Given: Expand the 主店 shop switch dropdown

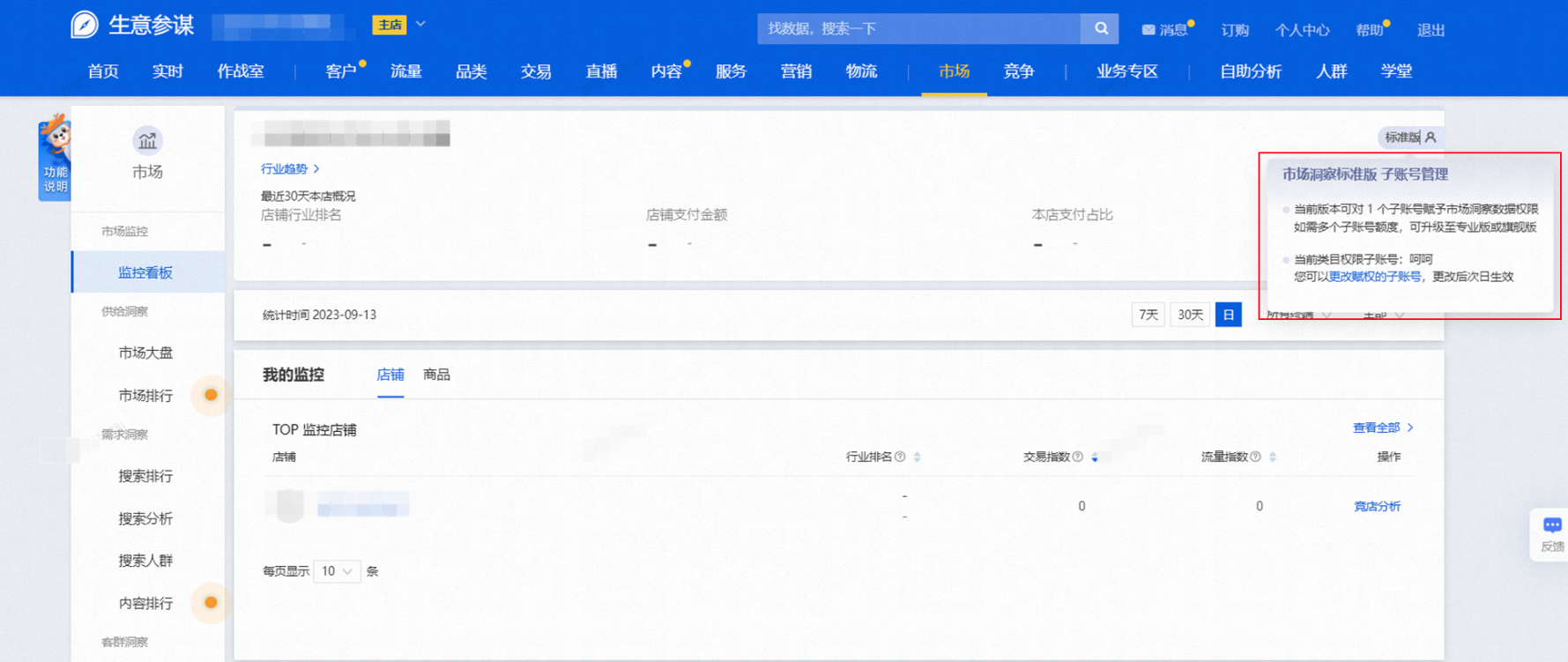Looking at the screenshot, I should tap(420, 25).
